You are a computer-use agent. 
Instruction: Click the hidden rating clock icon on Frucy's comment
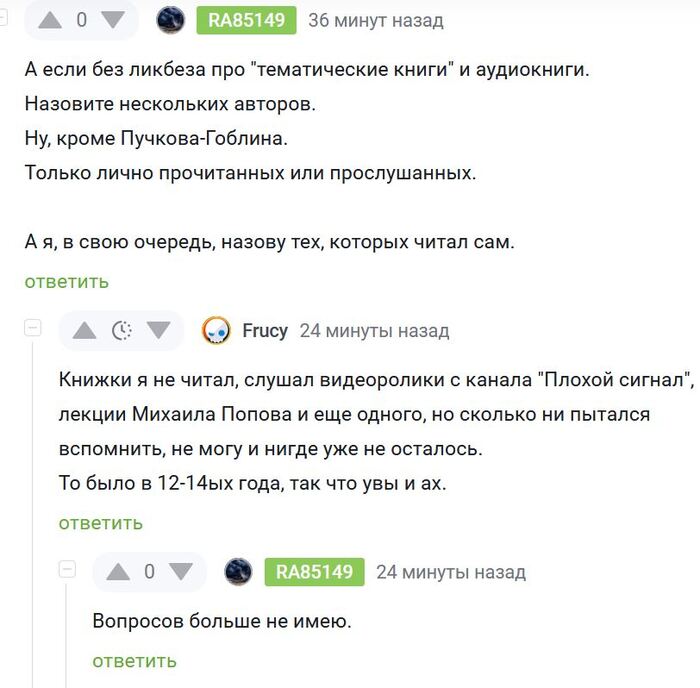coord(121,331)
